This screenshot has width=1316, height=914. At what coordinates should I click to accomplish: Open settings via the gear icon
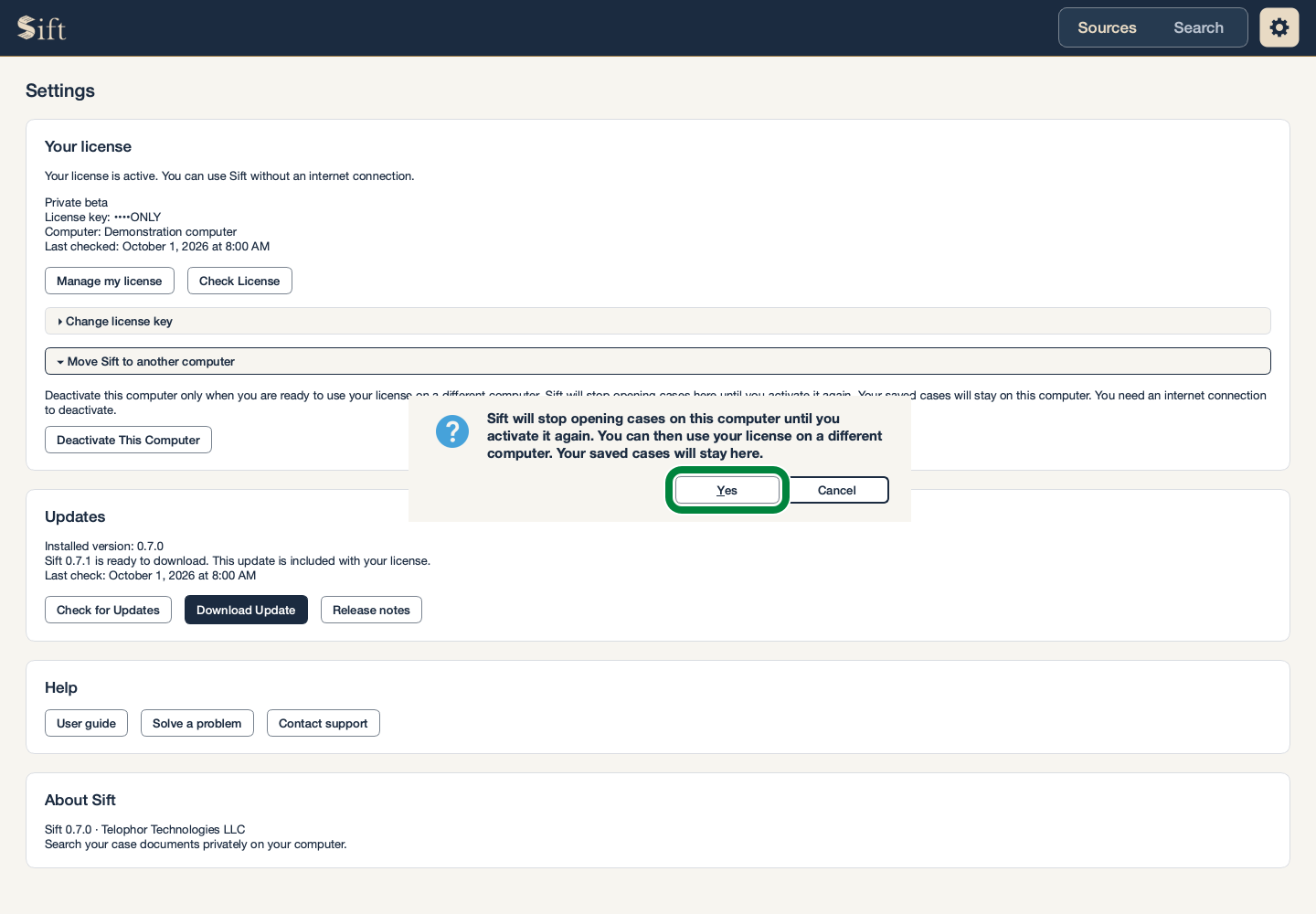click(x=1279, y=27)
